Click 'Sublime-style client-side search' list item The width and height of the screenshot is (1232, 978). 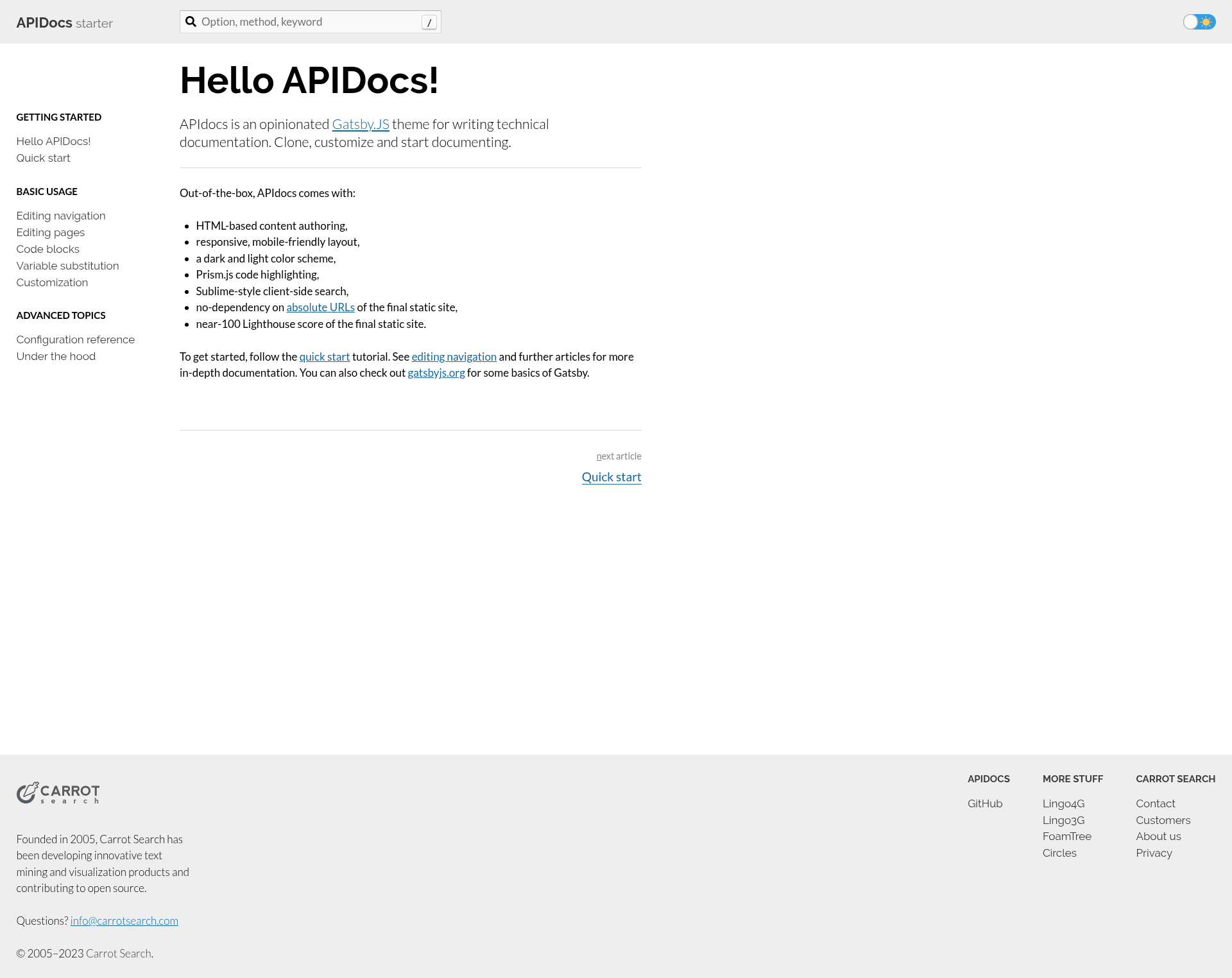(272, 291)
